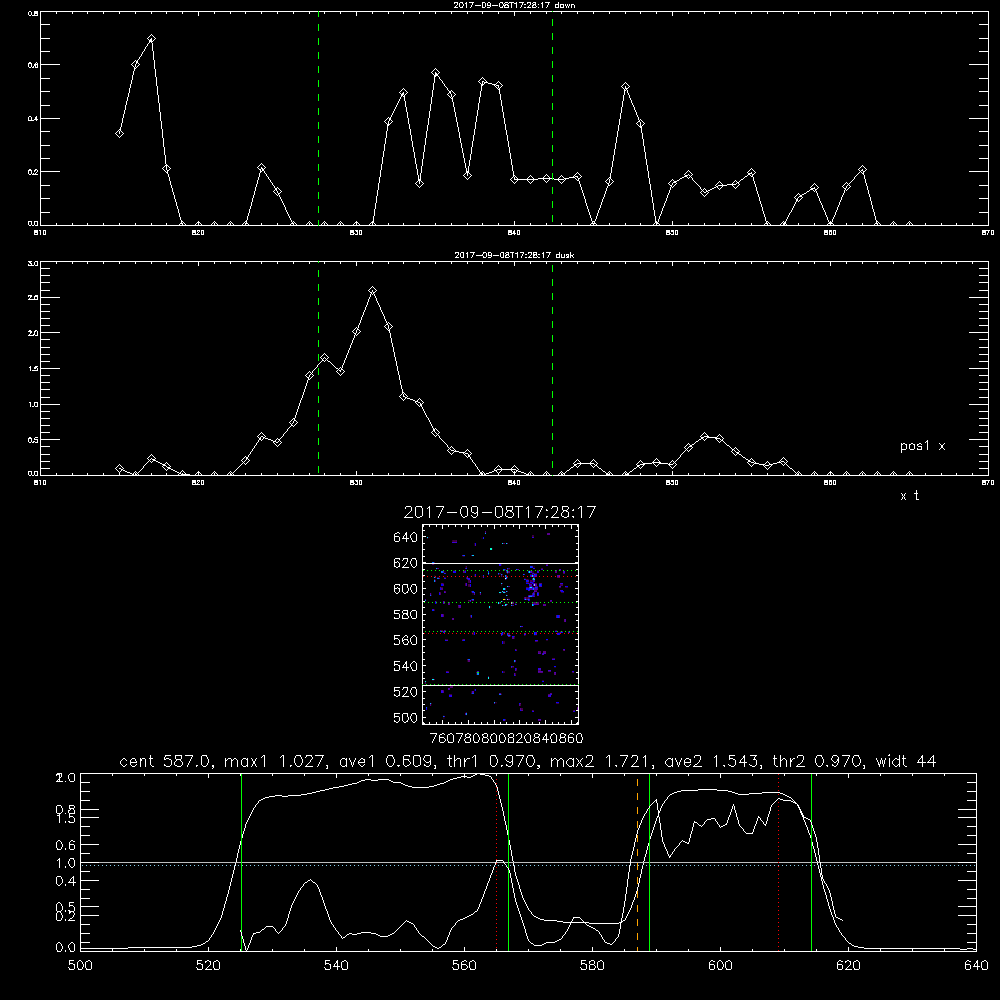Click the 'max1 1.027' value in the bottom title
The width and height of the screenshot is (1000, 1000).
coord(276,761)
